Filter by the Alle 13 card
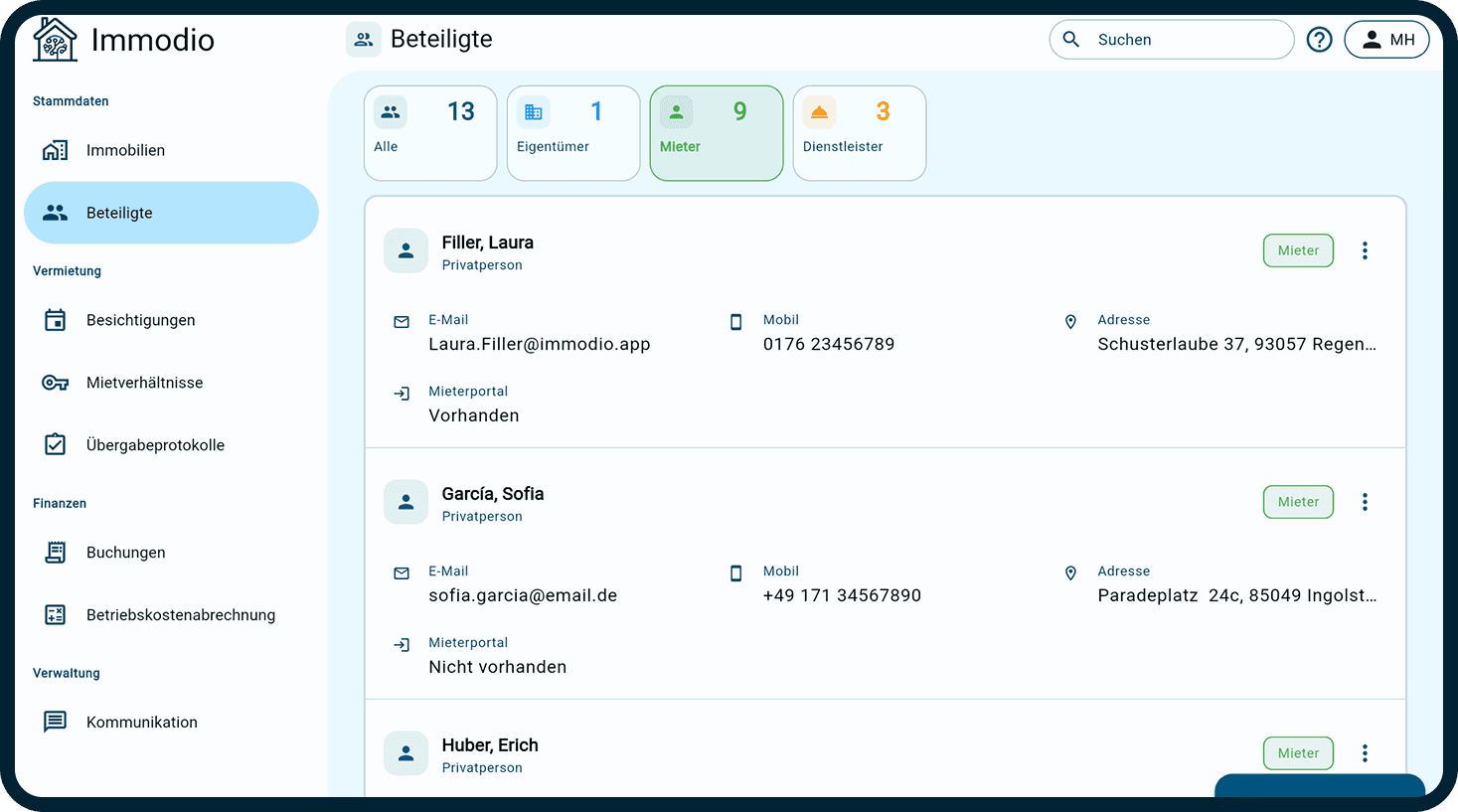The height and width of the screenshot is (812, 1458). click(430, 133)
